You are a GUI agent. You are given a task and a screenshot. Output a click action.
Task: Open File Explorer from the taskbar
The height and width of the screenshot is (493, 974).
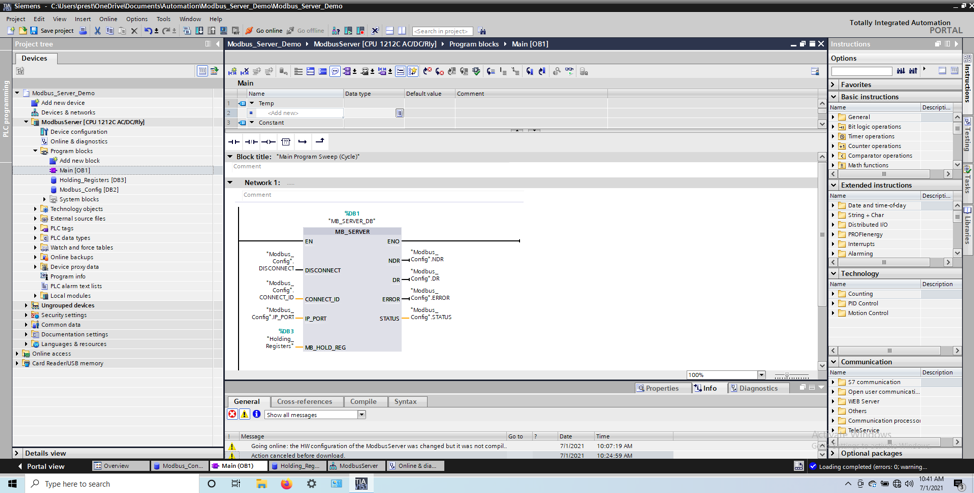pyautogui.click(x=262, y=484)
